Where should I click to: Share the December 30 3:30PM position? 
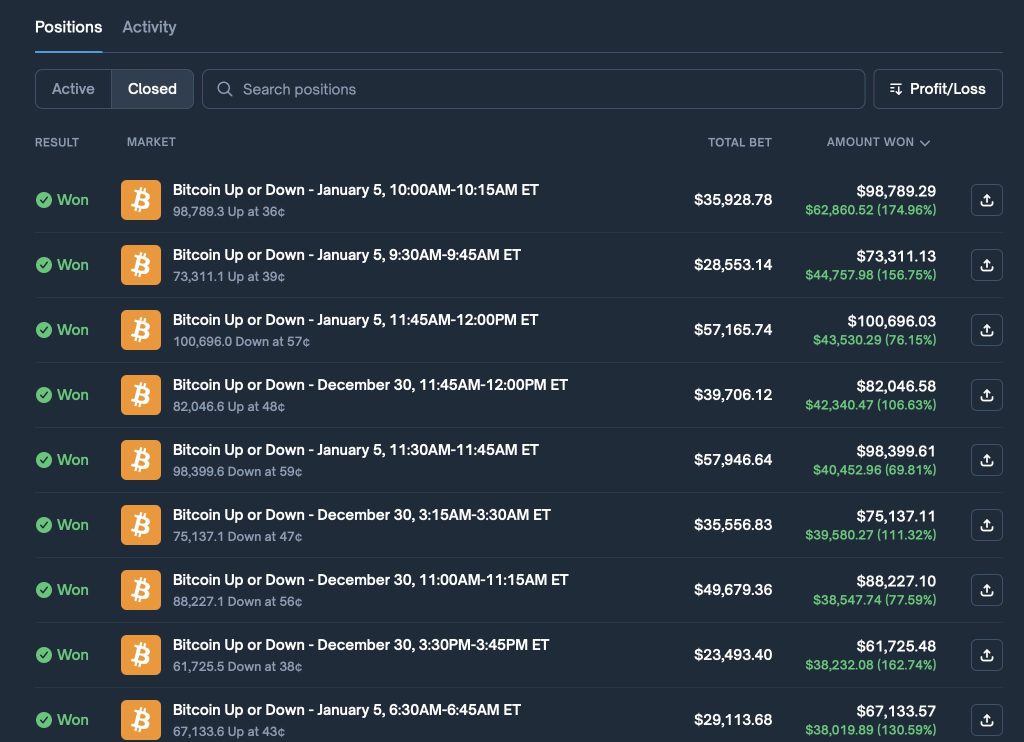click(987, 655)
